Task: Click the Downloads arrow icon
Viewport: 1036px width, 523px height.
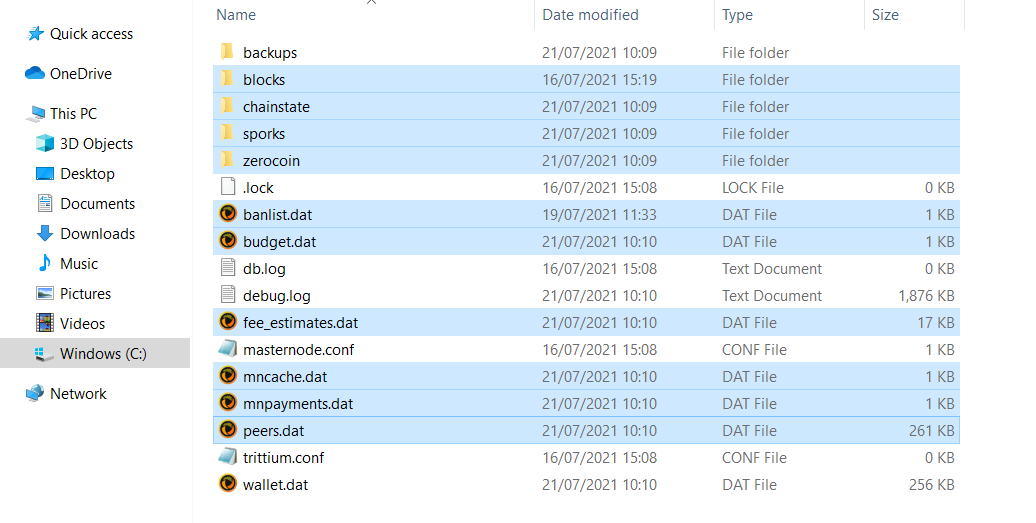Action: coord(45,233)
